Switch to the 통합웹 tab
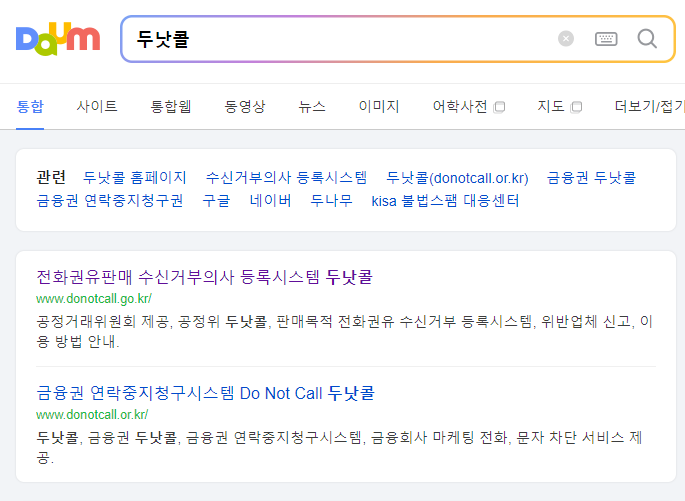The image size is (685, 501). 171,106
